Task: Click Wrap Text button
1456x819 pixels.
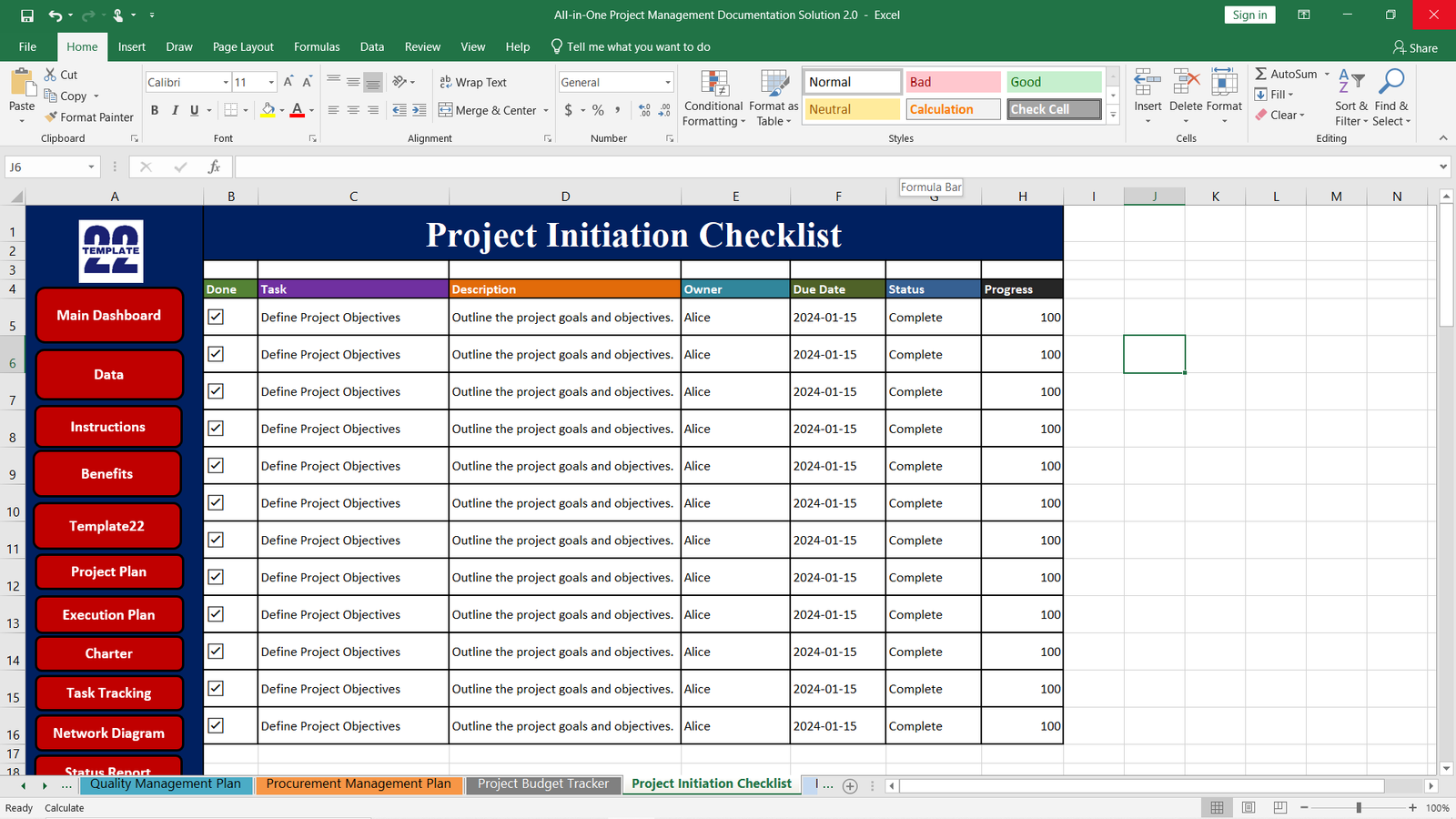Action: [x=473, y=82]
